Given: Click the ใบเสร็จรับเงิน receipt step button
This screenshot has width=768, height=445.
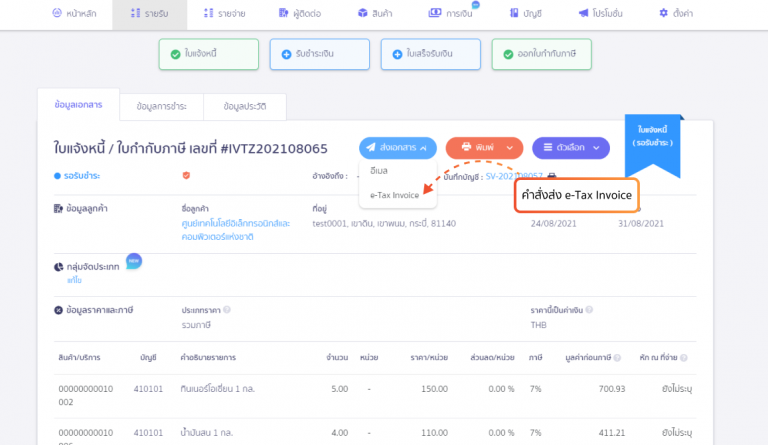Looking at the screenshot, I should [429, 54].
